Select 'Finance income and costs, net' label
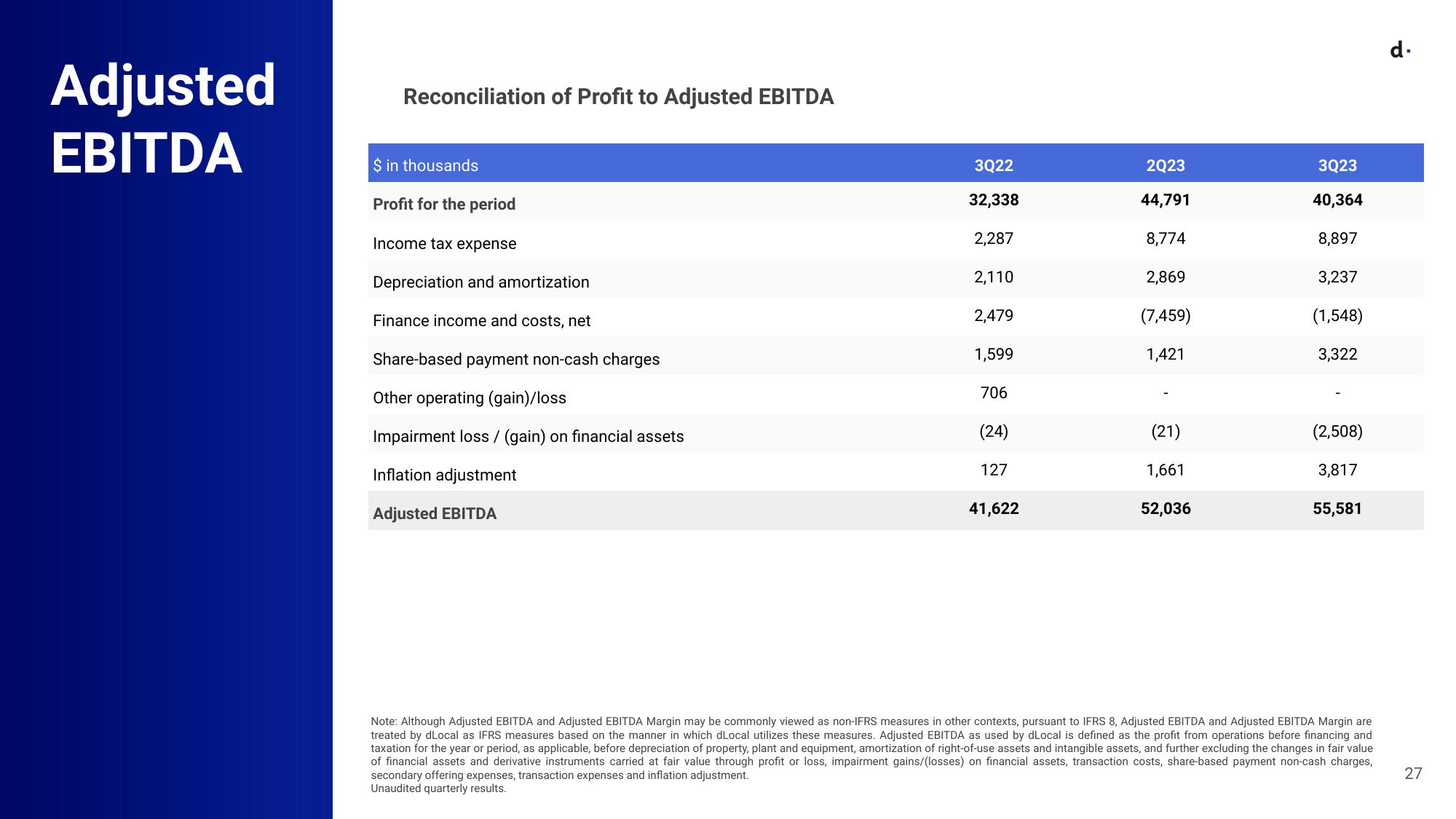1456x819 pixels. pos(481,320)
